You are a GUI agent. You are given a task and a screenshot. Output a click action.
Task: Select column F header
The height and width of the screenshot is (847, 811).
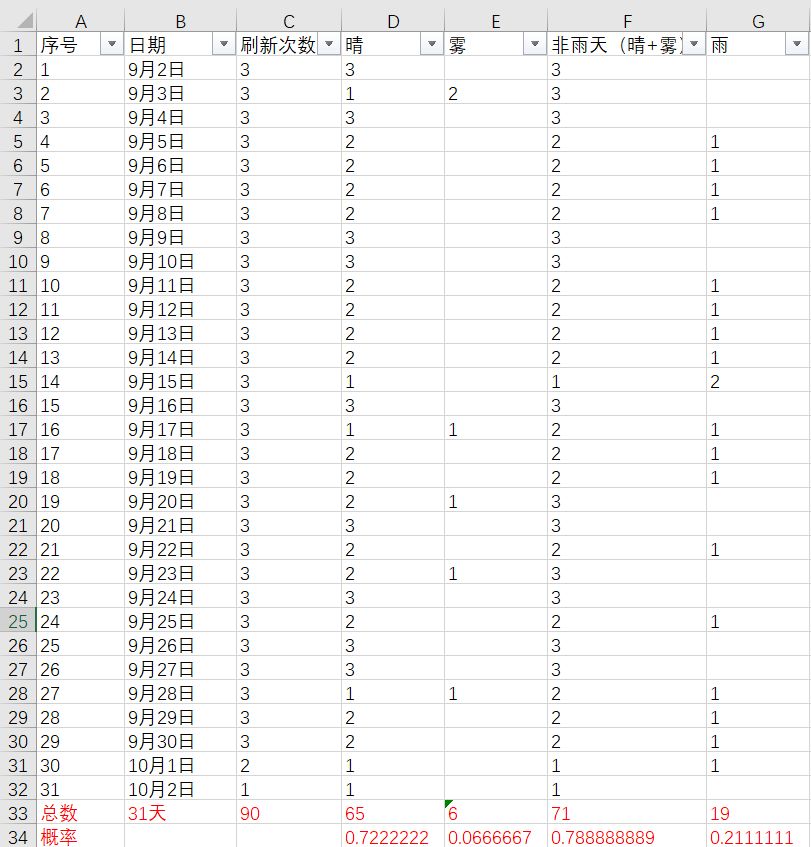click(627, 22)
